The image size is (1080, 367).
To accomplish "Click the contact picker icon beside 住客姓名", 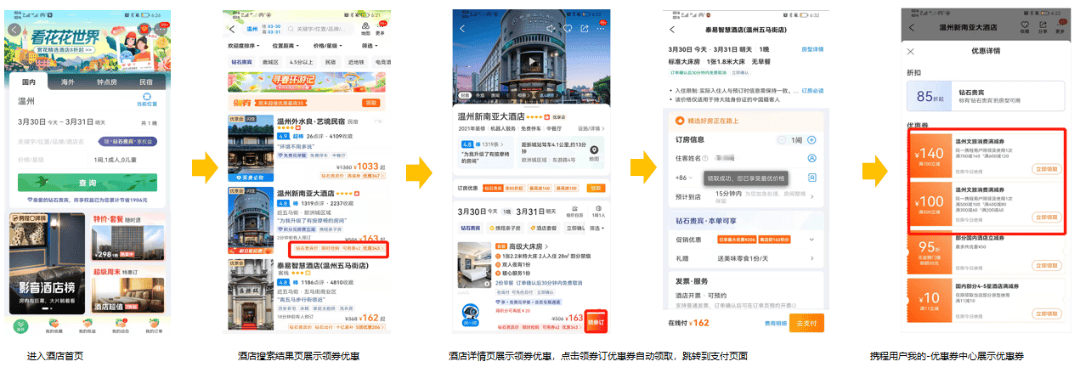I will (x=812, y=158).
